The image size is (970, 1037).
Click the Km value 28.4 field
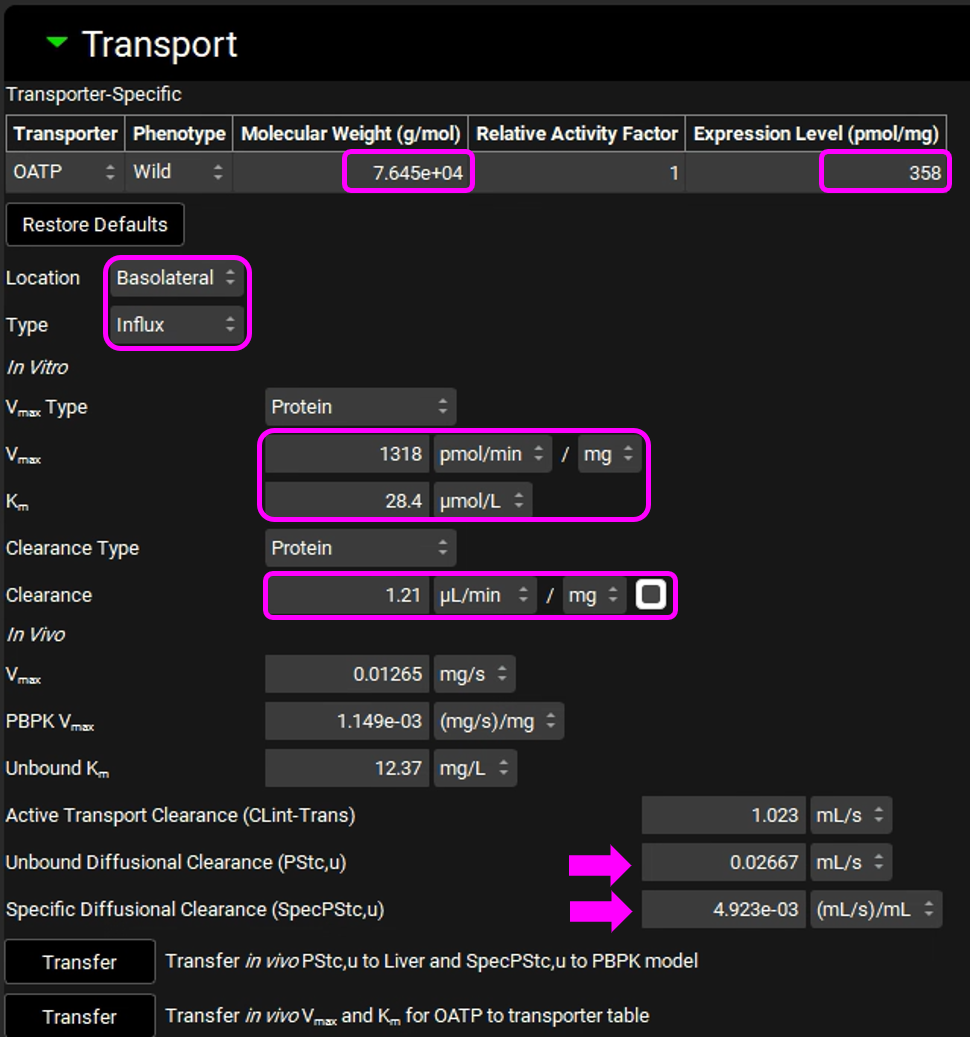[x=347, y=501]
